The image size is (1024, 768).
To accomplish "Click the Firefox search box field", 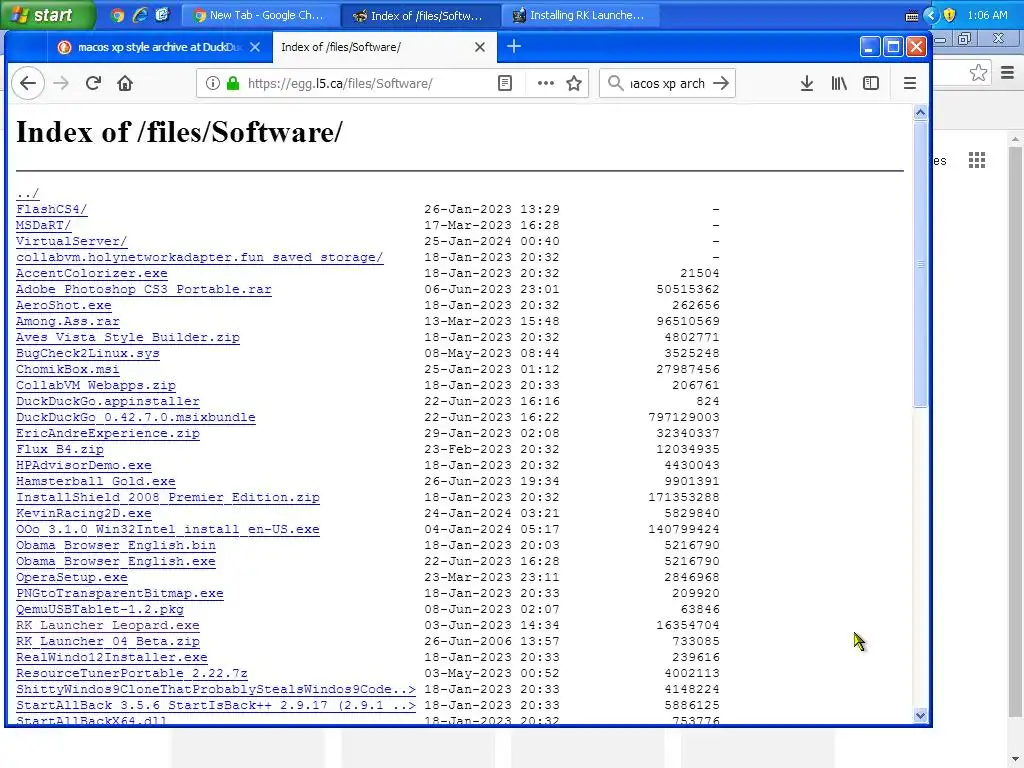I will 667,84.
